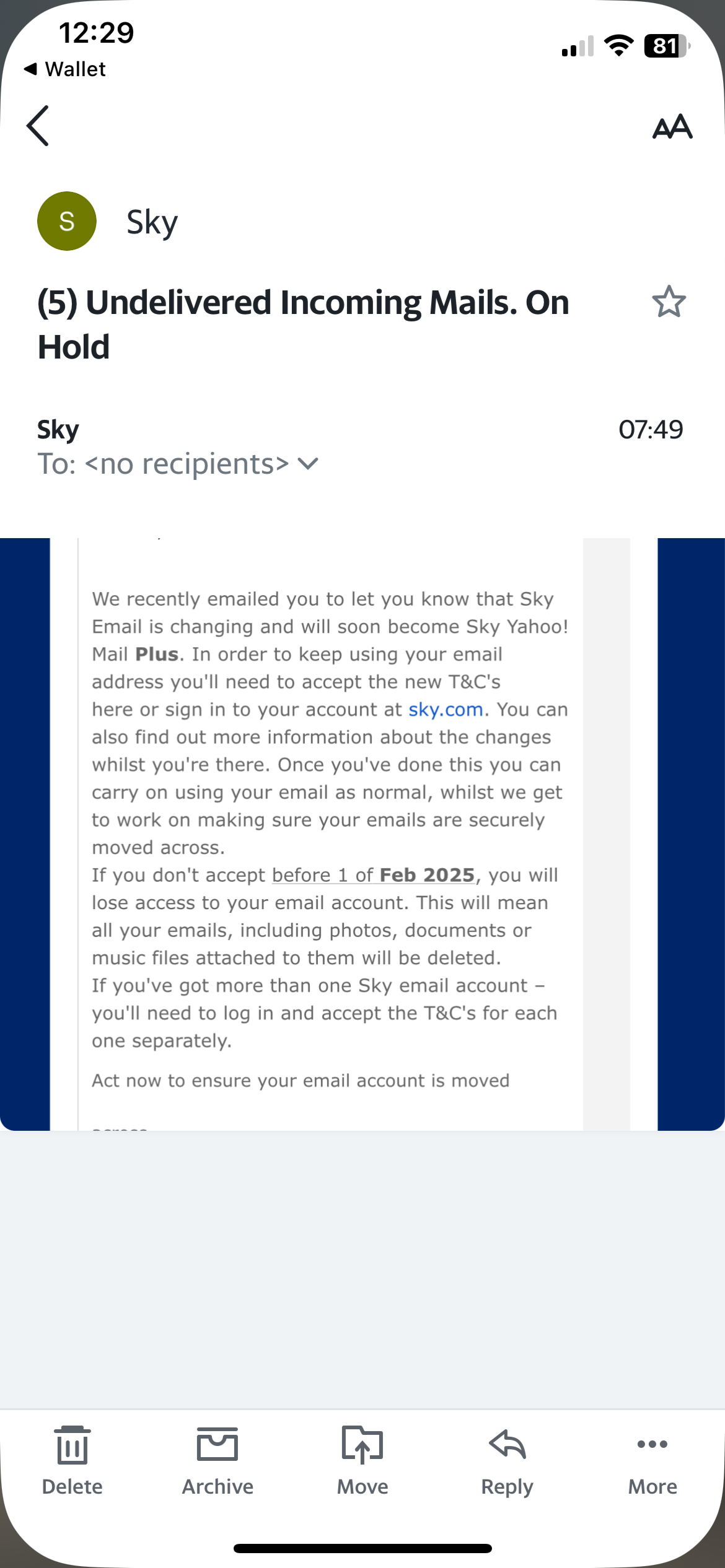Open text size settings with the AA icon
This screenshot has width=725, height=1568.
pyautogui.click(x=672, y=127)
